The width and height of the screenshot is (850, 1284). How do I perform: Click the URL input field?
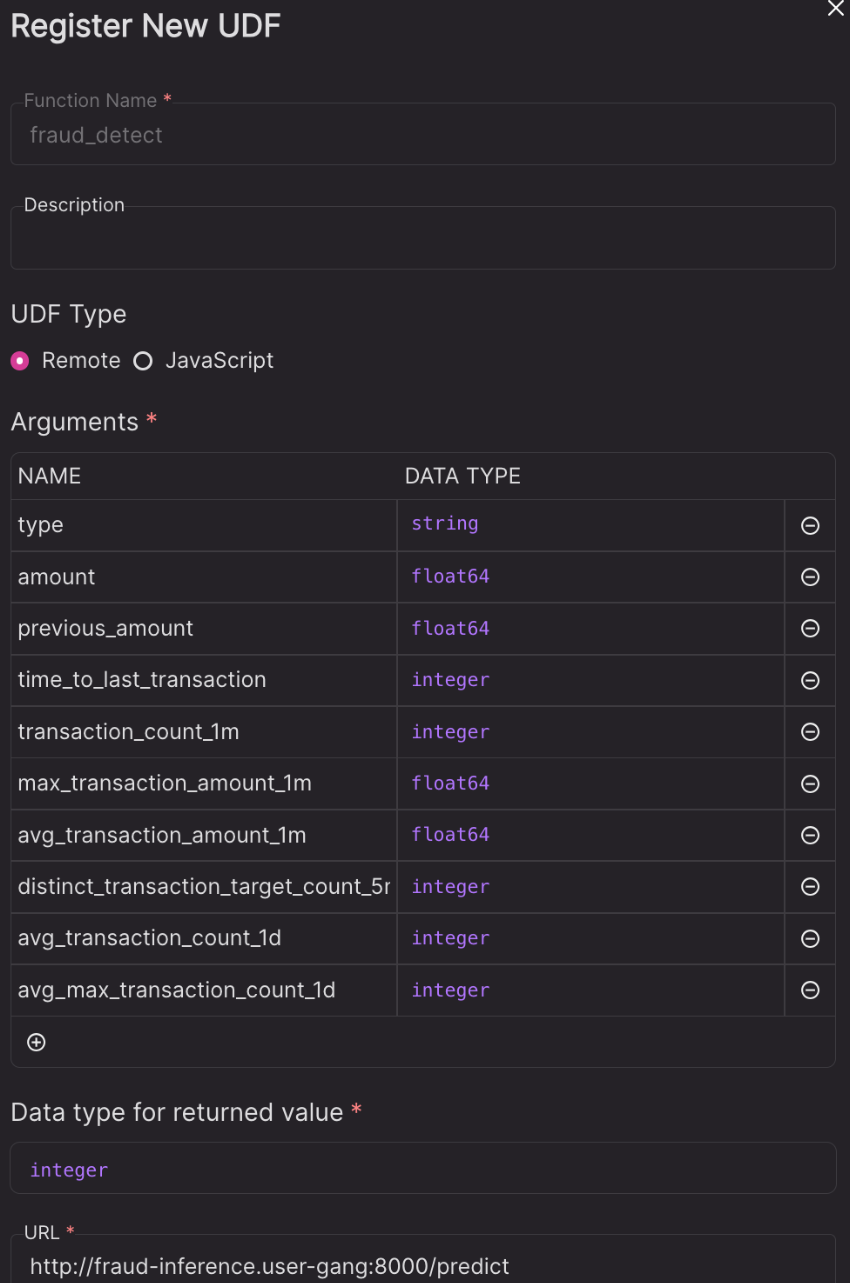coord(422,1266)
